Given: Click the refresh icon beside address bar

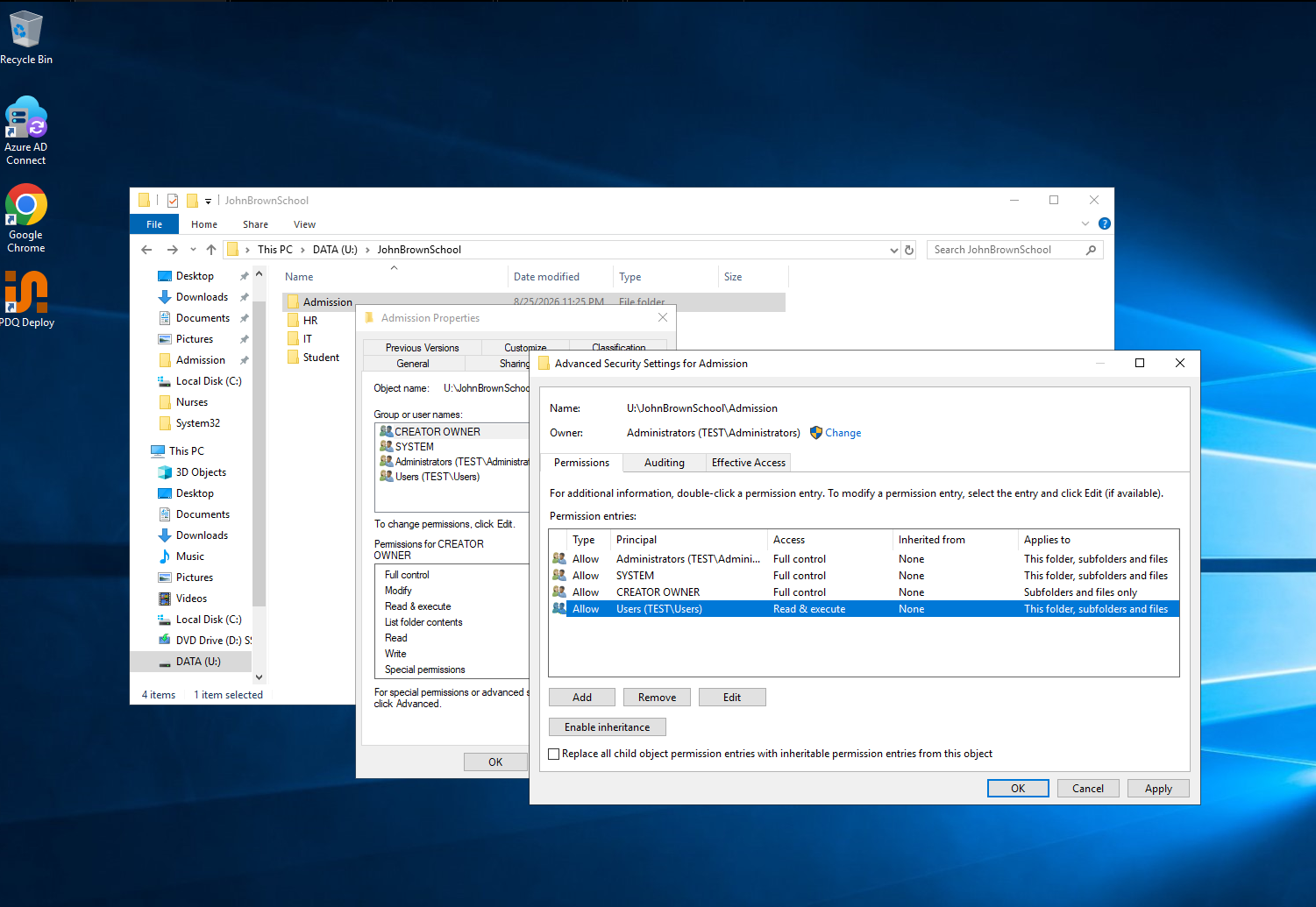Looking at the screenshot, I should click(909, 250).
